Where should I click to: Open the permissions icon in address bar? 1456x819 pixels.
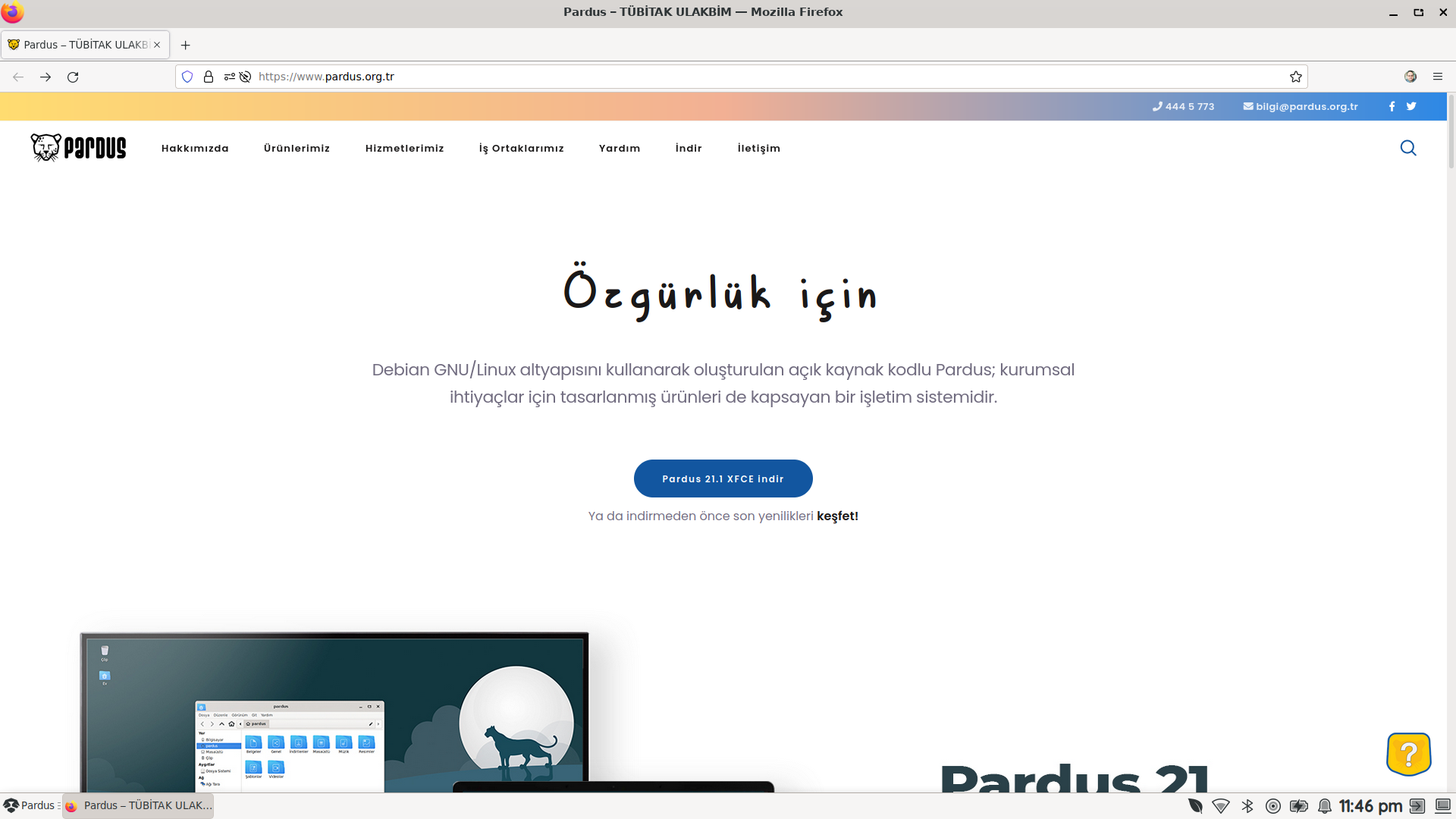pos(229,77)
